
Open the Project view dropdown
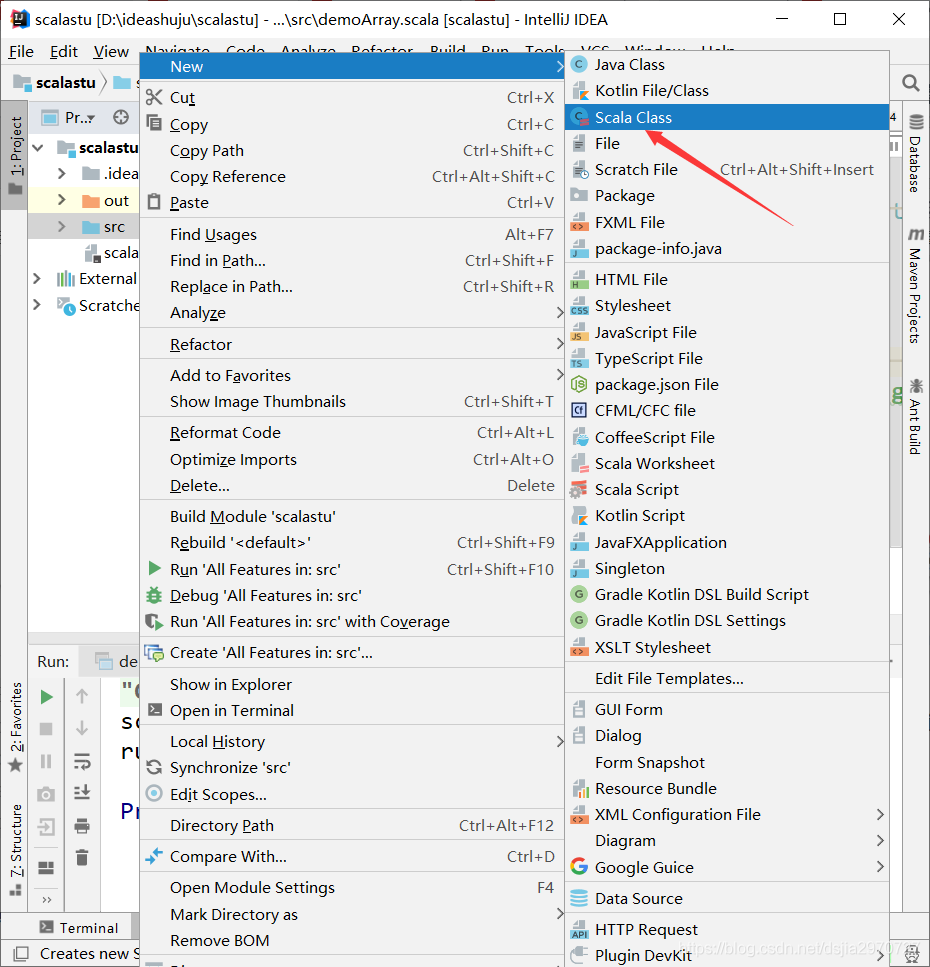click(x=69, y=117)
